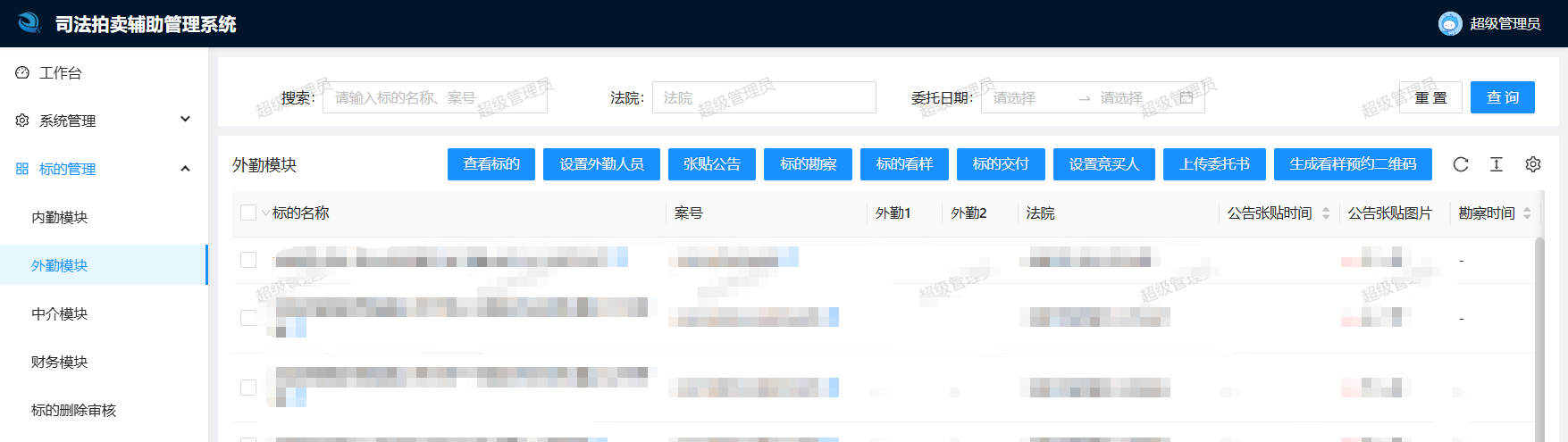Select 外勤模块 menu item
The height and width of the screenshot is (442, 1568).
coord(104,265)
